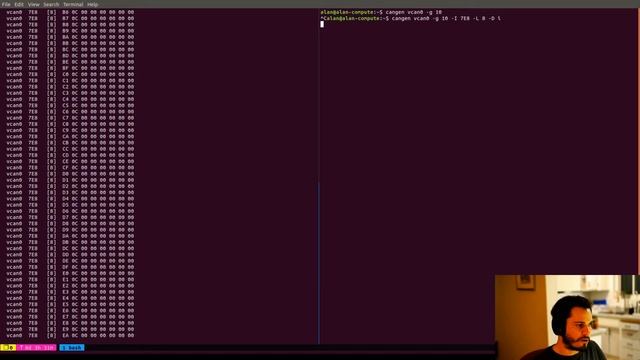Click the last vcan0 row with data byte EA
640x360 pixels.
[70, 336]
